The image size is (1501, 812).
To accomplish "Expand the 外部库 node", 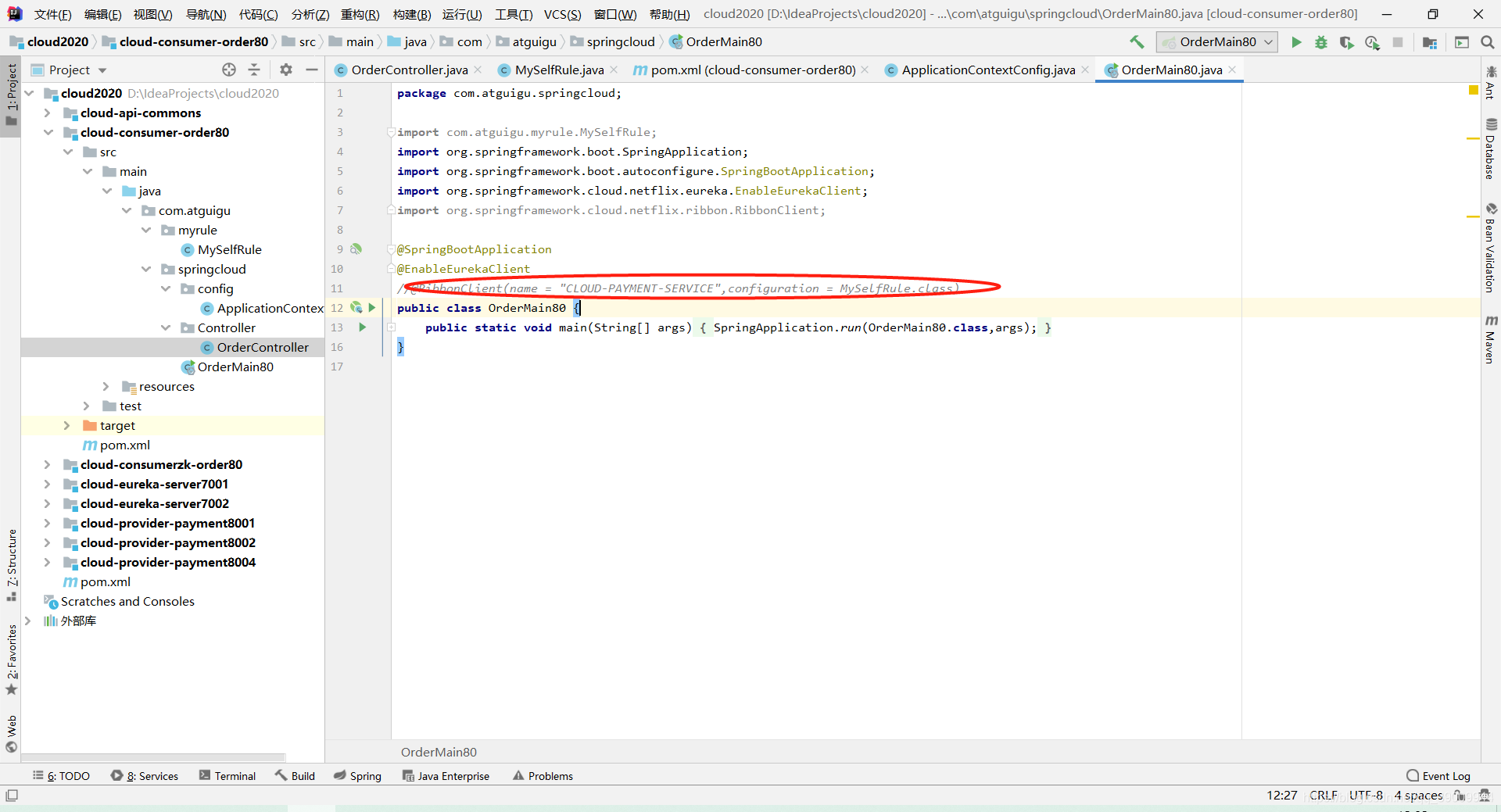I will pyautogui.click(x=28, y=621).
